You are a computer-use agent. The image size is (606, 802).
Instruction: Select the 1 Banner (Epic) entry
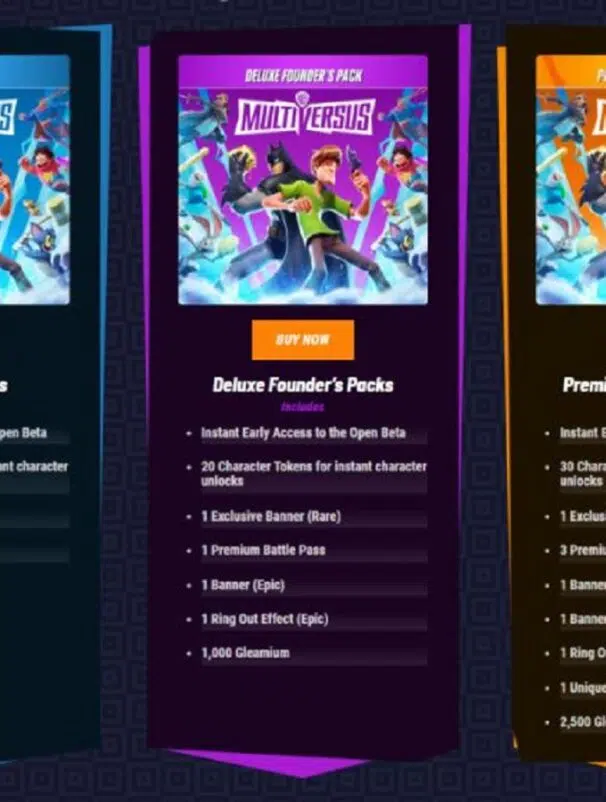[243, 585]
